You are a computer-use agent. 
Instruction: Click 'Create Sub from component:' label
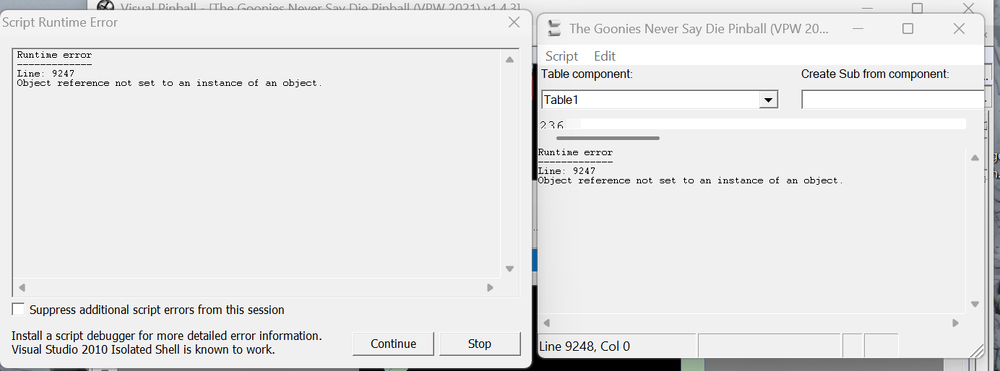[875, 74]
